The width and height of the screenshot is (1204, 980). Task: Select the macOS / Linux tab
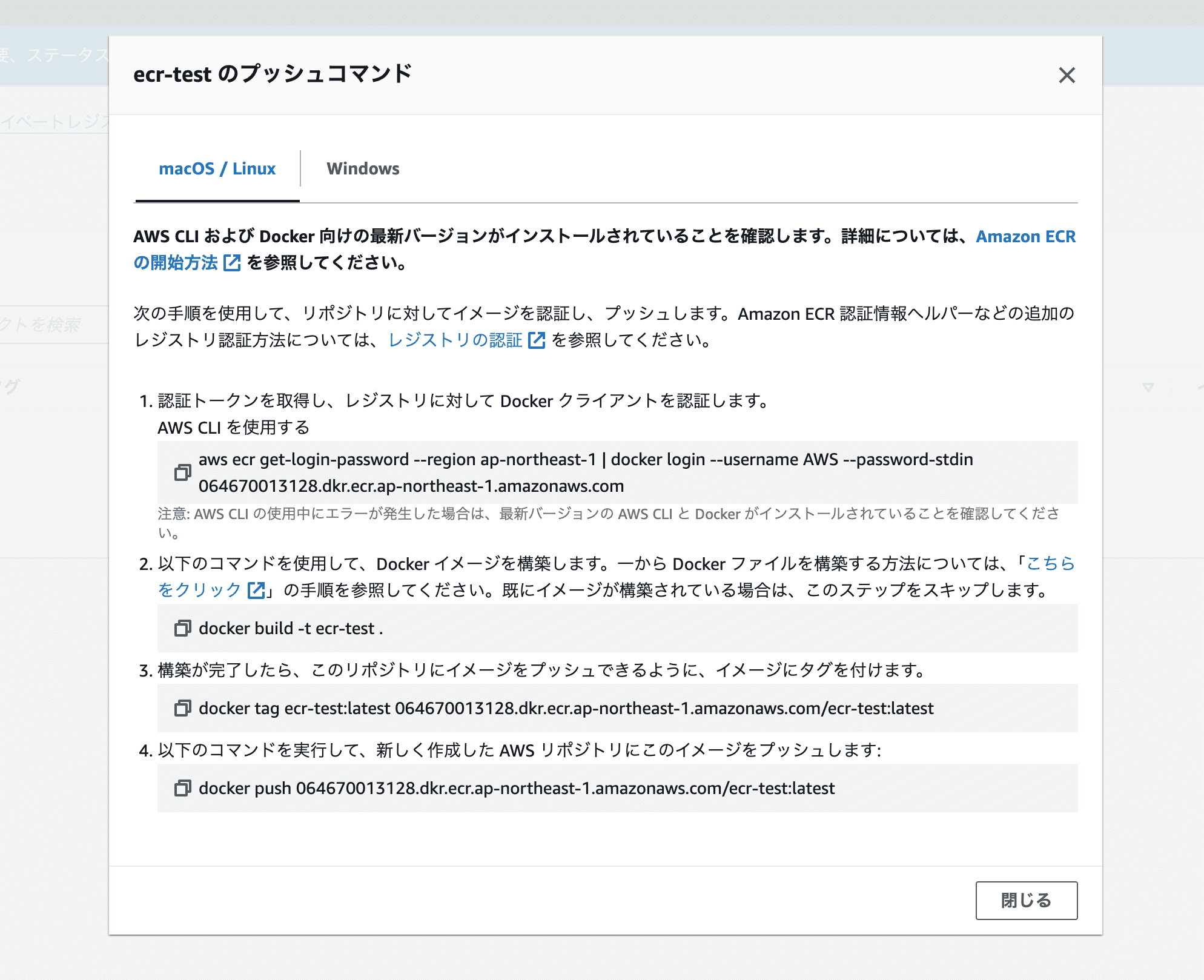pyautogui.click(x=217, y=168)
